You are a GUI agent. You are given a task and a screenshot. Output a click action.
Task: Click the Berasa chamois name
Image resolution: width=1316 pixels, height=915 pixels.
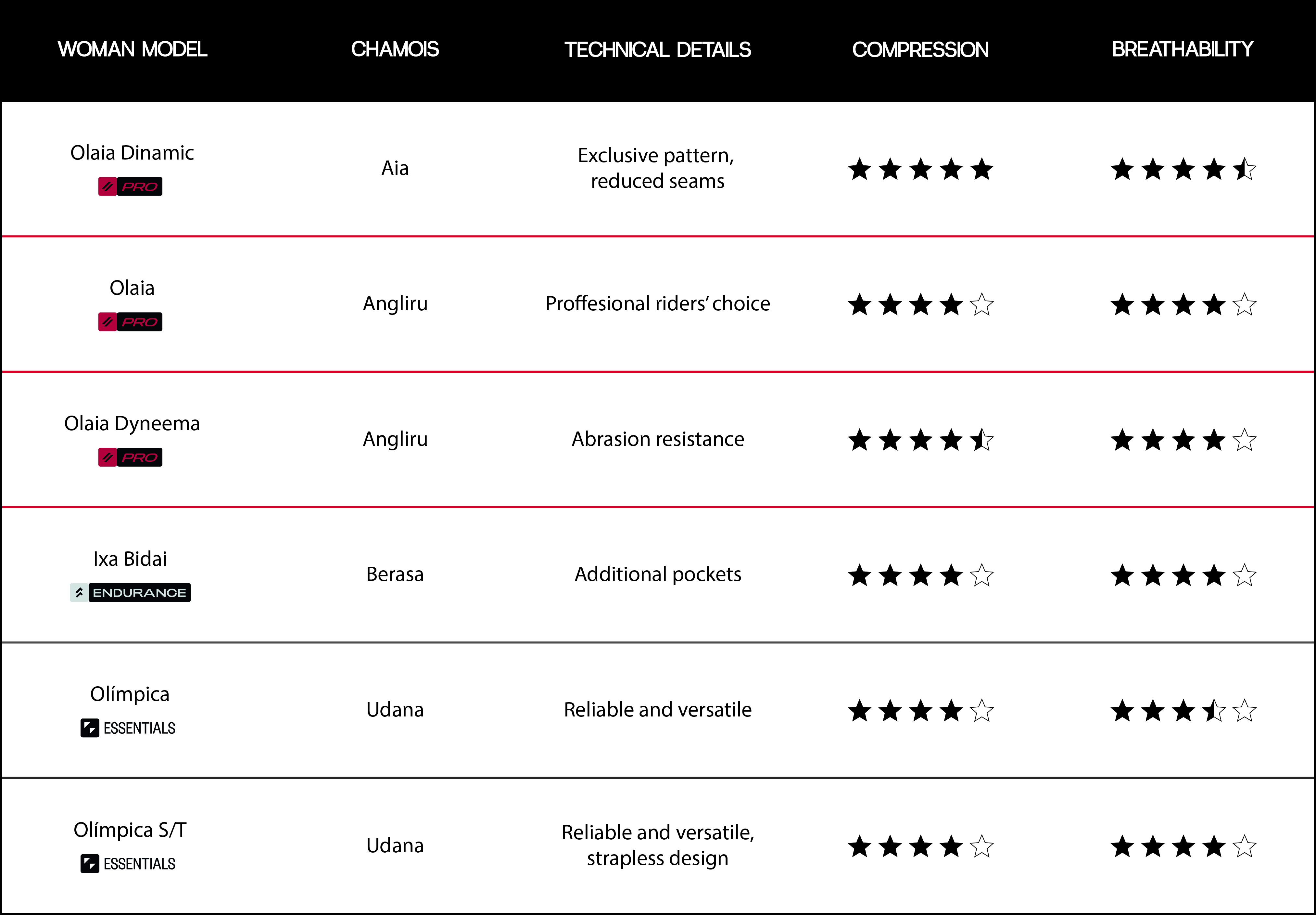click(395, 574)
